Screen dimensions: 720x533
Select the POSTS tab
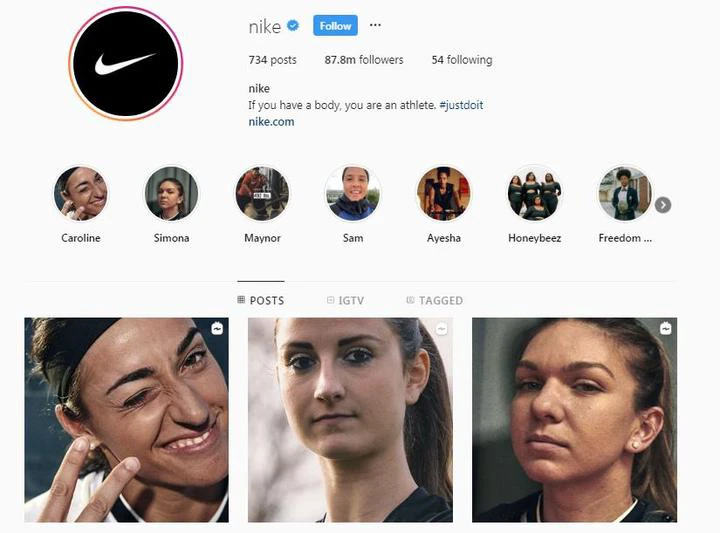point(261,301)
